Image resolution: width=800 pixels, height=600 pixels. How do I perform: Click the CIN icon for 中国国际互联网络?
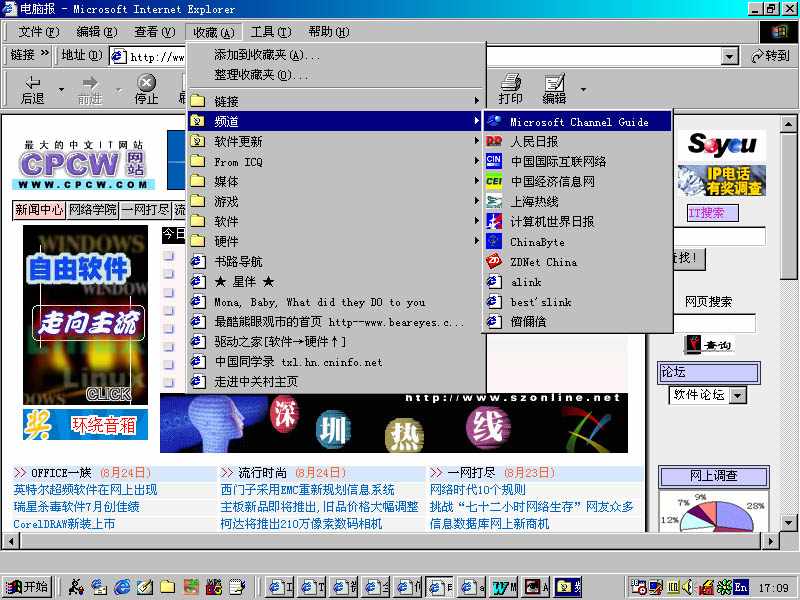[494, 161]
